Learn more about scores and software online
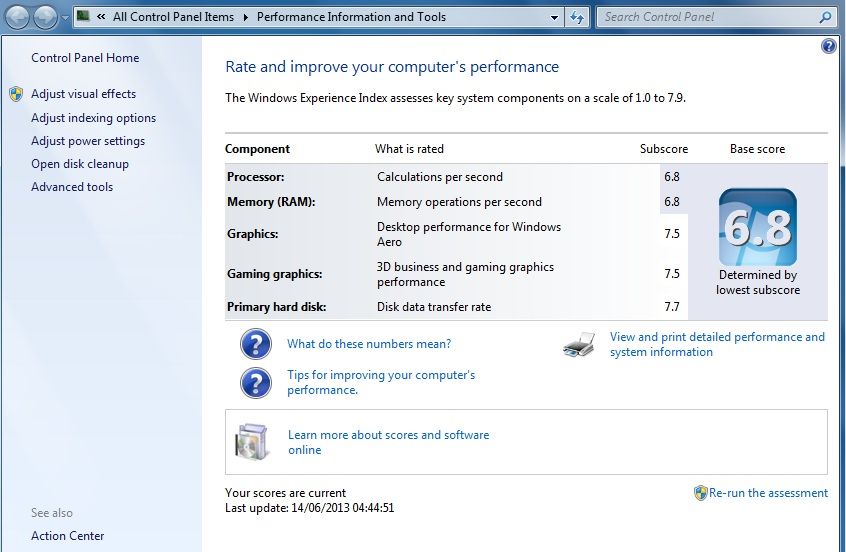Viewport: 846px width, 552px height. [388, 442]
